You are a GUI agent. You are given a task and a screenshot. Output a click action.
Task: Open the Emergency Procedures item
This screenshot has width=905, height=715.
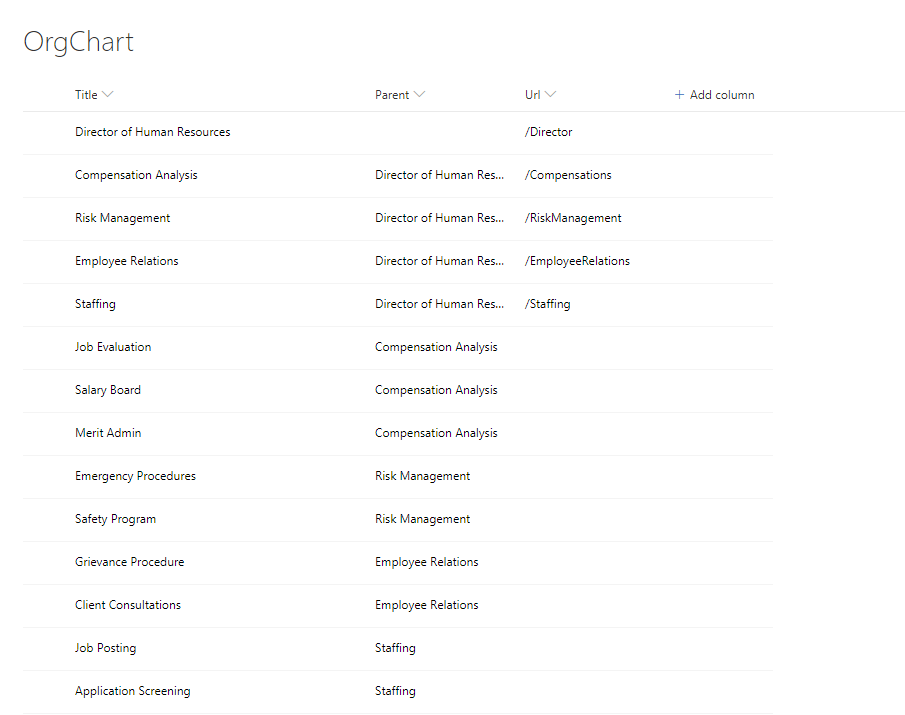click(x=135, y=476)
